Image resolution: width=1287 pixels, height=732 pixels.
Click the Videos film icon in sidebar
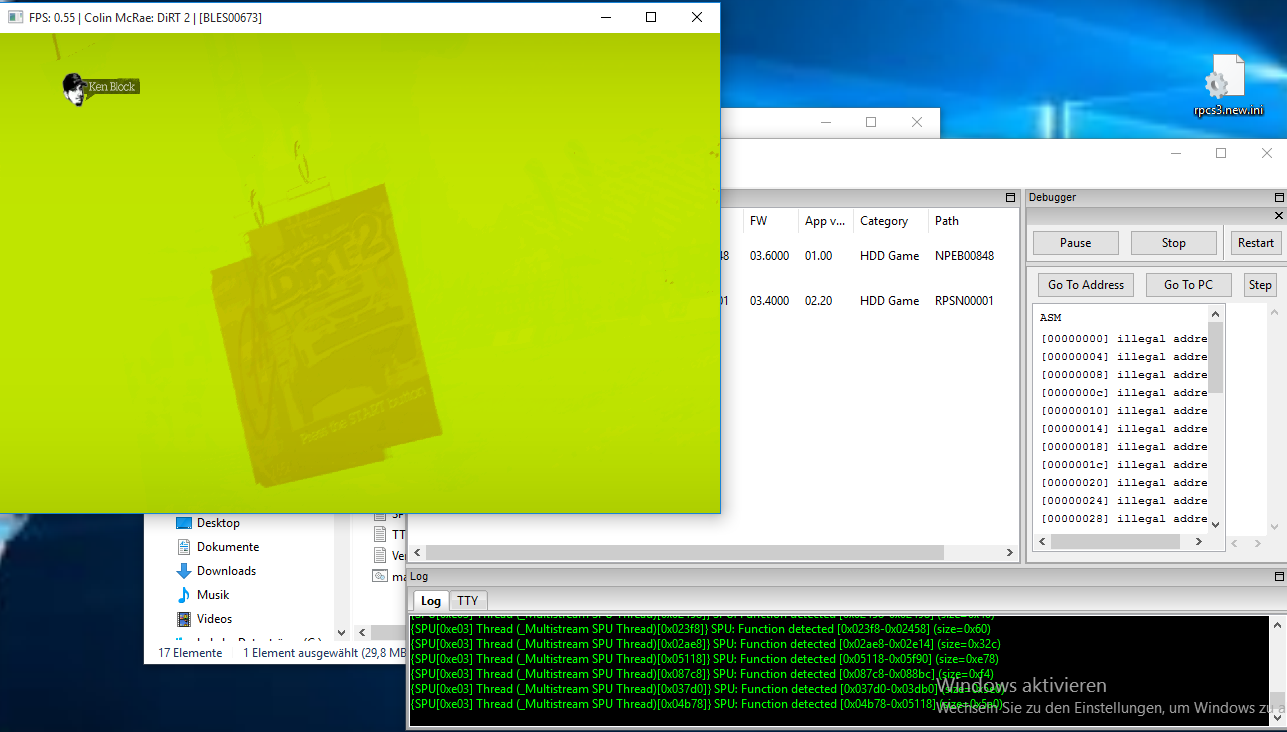point(183,619)
